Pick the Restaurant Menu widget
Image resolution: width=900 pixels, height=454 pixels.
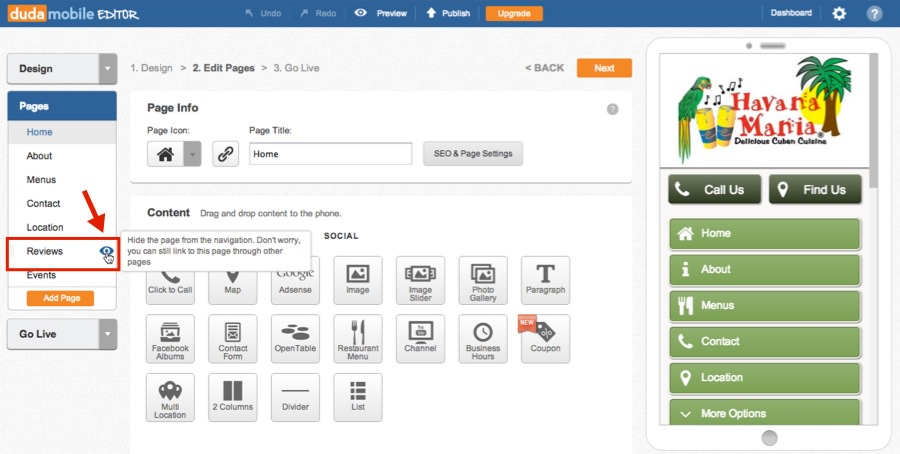[358, 339]
